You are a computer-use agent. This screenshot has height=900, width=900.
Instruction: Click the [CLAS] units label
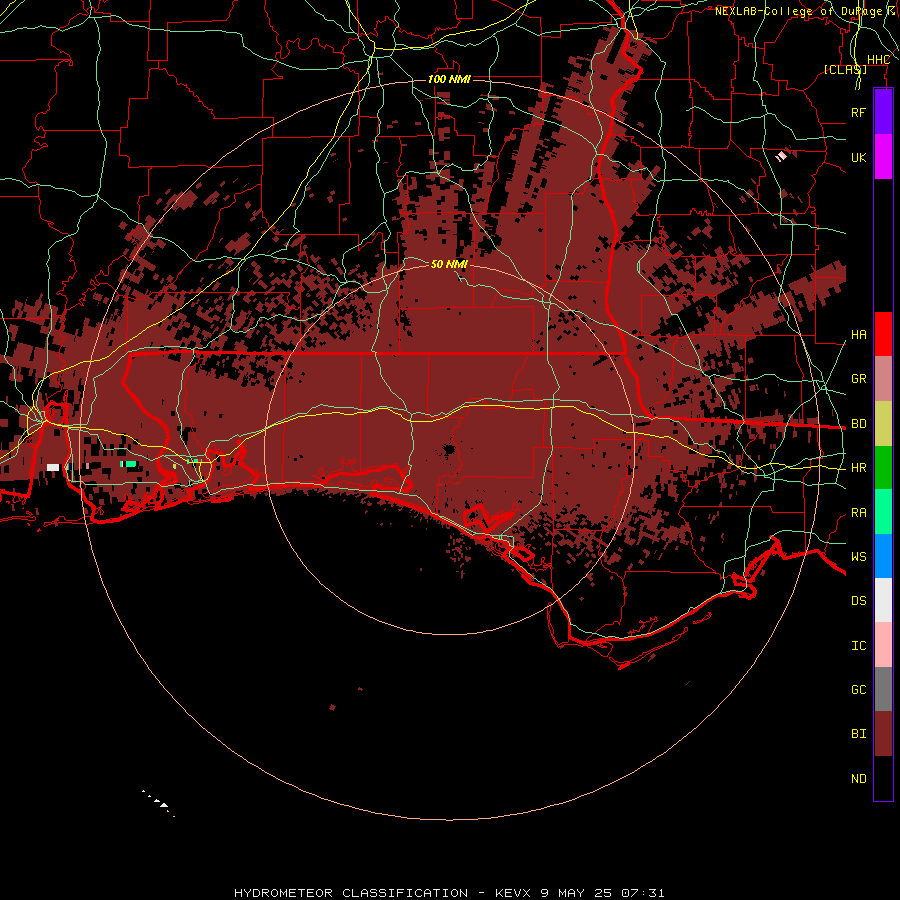tap(845, 69)
